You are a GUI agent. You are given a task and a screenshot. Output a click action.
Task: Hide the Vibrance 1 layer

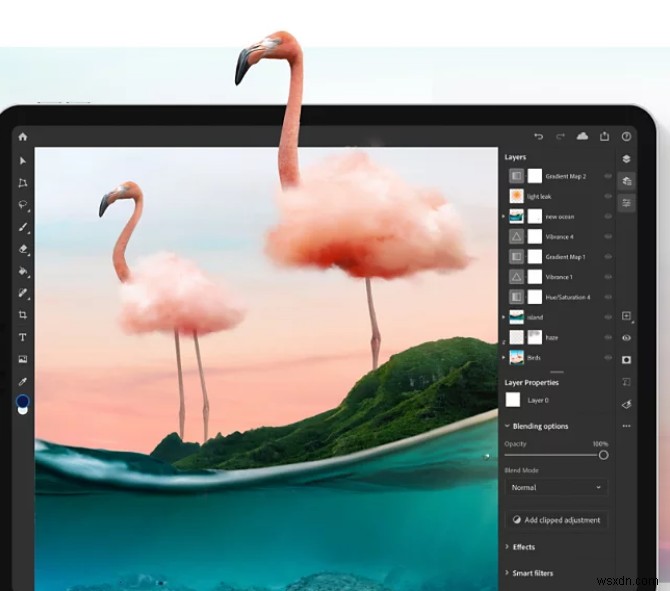click(x=608, y=276)
